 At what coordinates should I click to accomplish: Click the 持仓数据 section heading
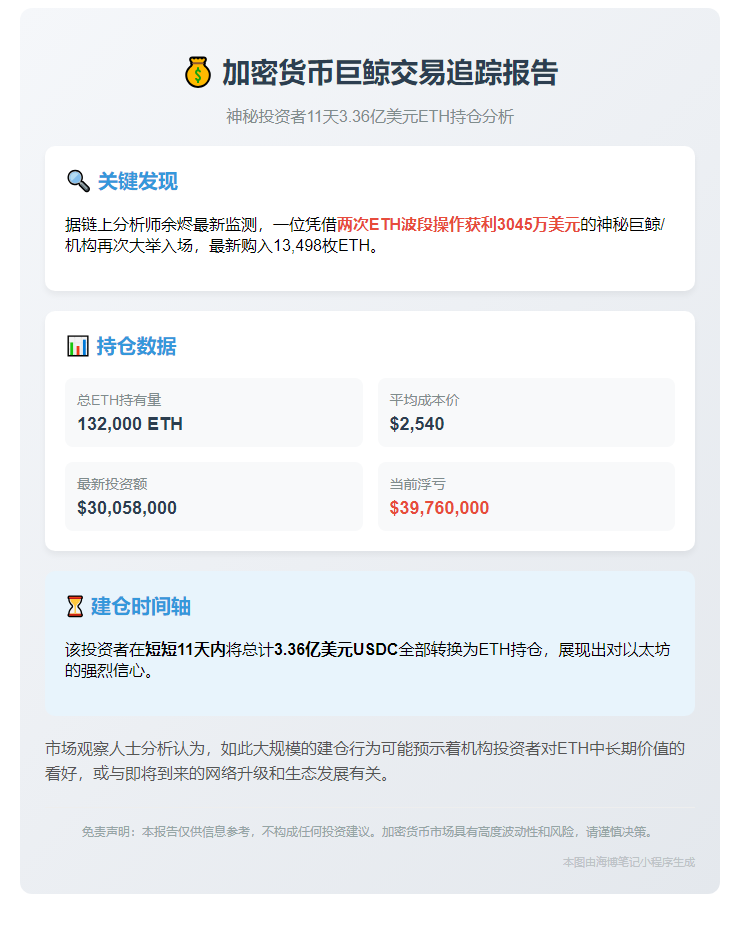pyautogui.click(x=136, y=346)
